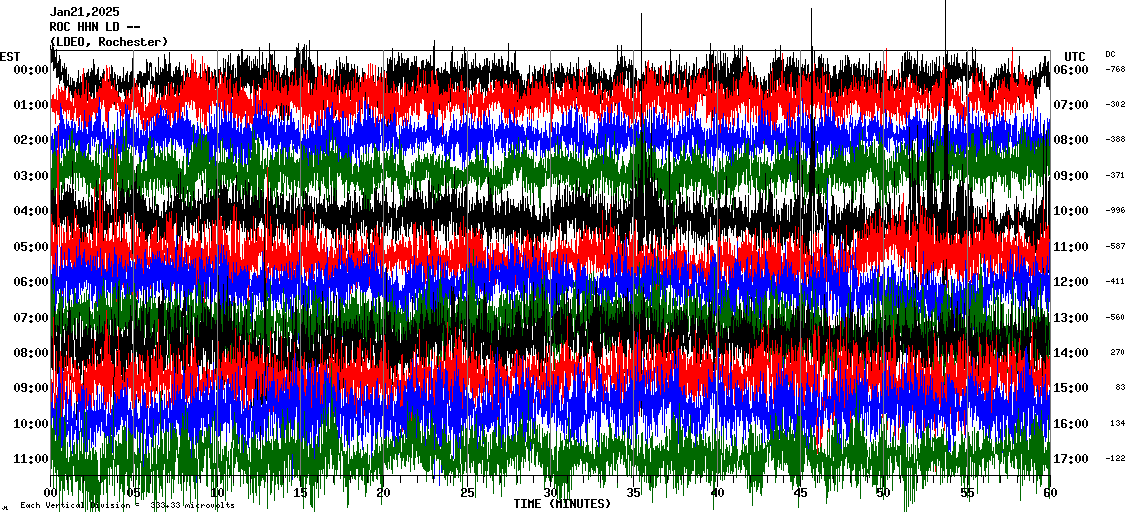Click the TIME (MINUTES) axis label

(x=562, y=504)
